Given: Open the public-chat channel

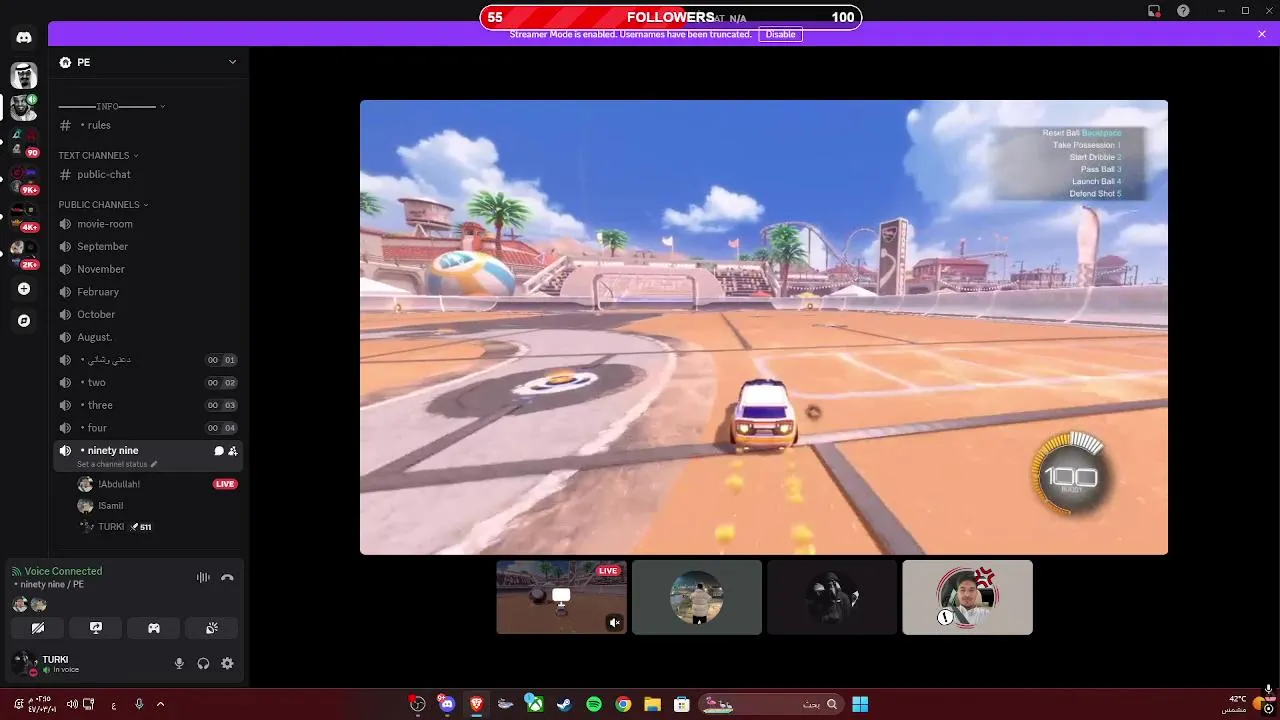Looking at the screenshot, I should tap(148, 174).
